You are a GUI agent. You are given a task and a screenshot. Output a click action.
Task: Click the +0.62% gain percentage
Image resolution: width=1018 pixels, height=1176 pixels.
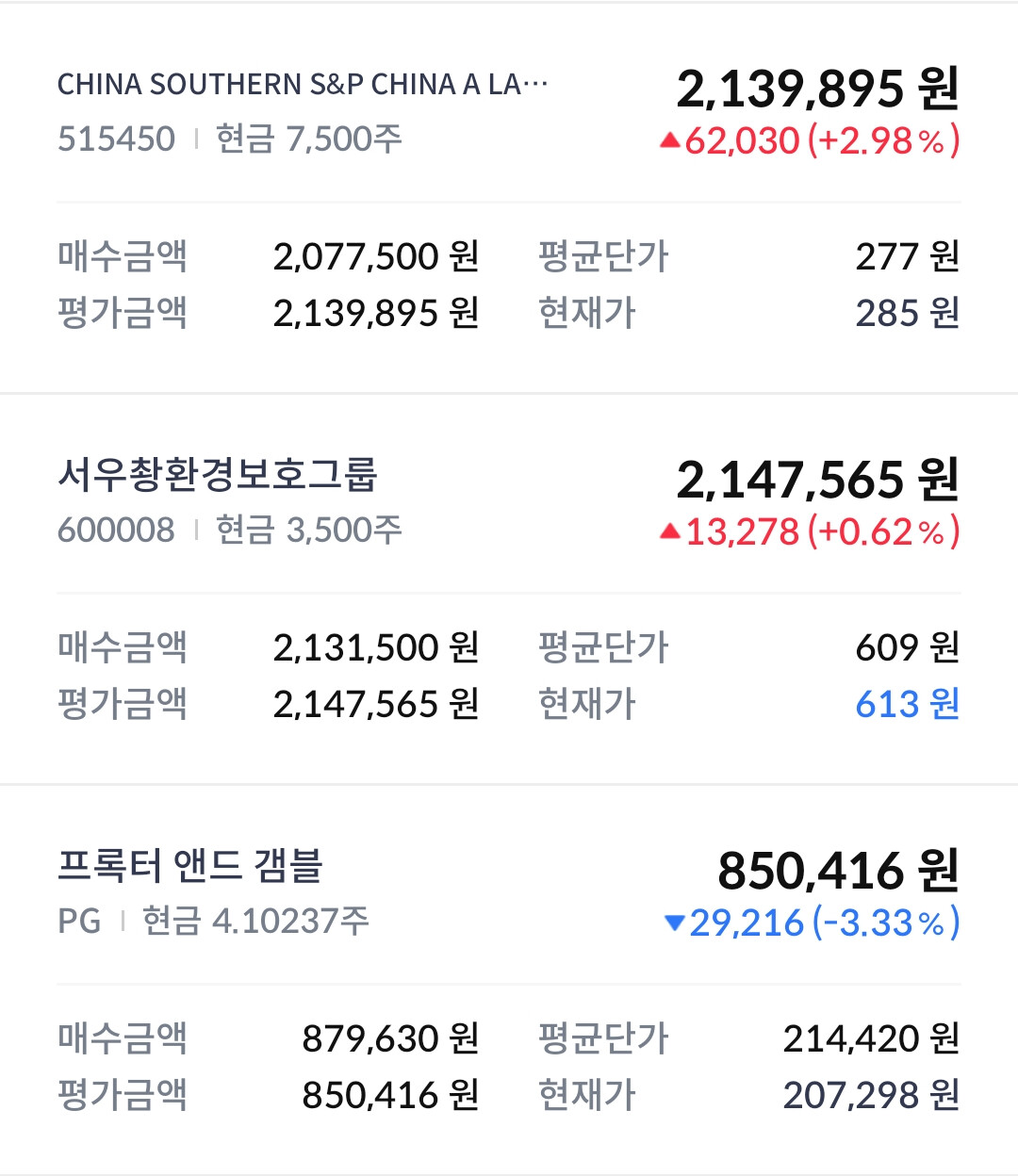coord(884,531)
